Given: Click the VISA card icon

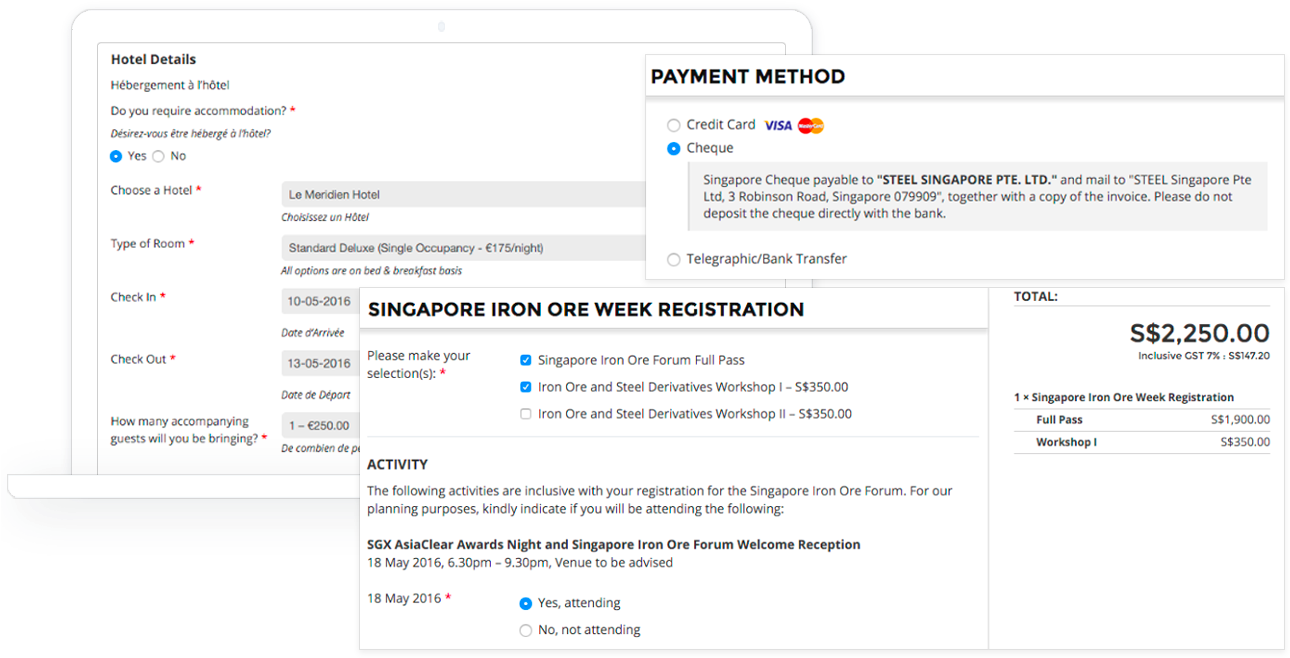Looking at the screenshot, I should coord(779,124).
